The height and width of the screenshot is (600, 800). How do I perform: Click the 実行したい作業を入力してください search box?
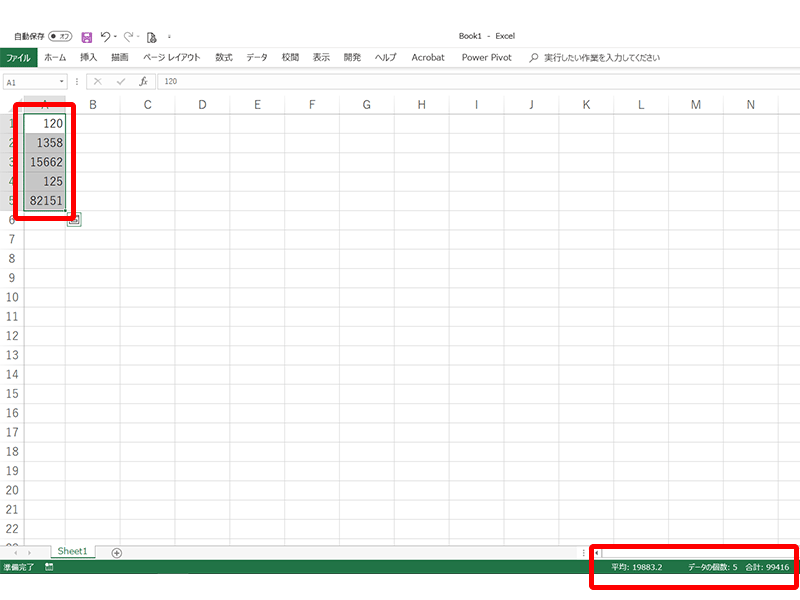point(601,57)
